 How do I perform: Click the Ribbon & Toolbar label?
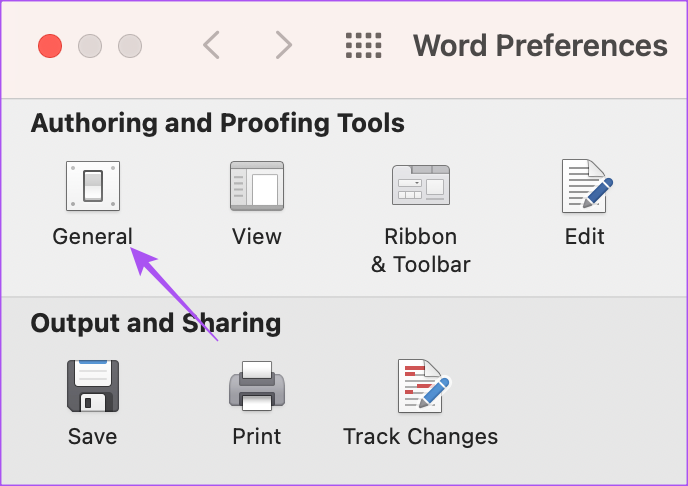click(420, 250)
